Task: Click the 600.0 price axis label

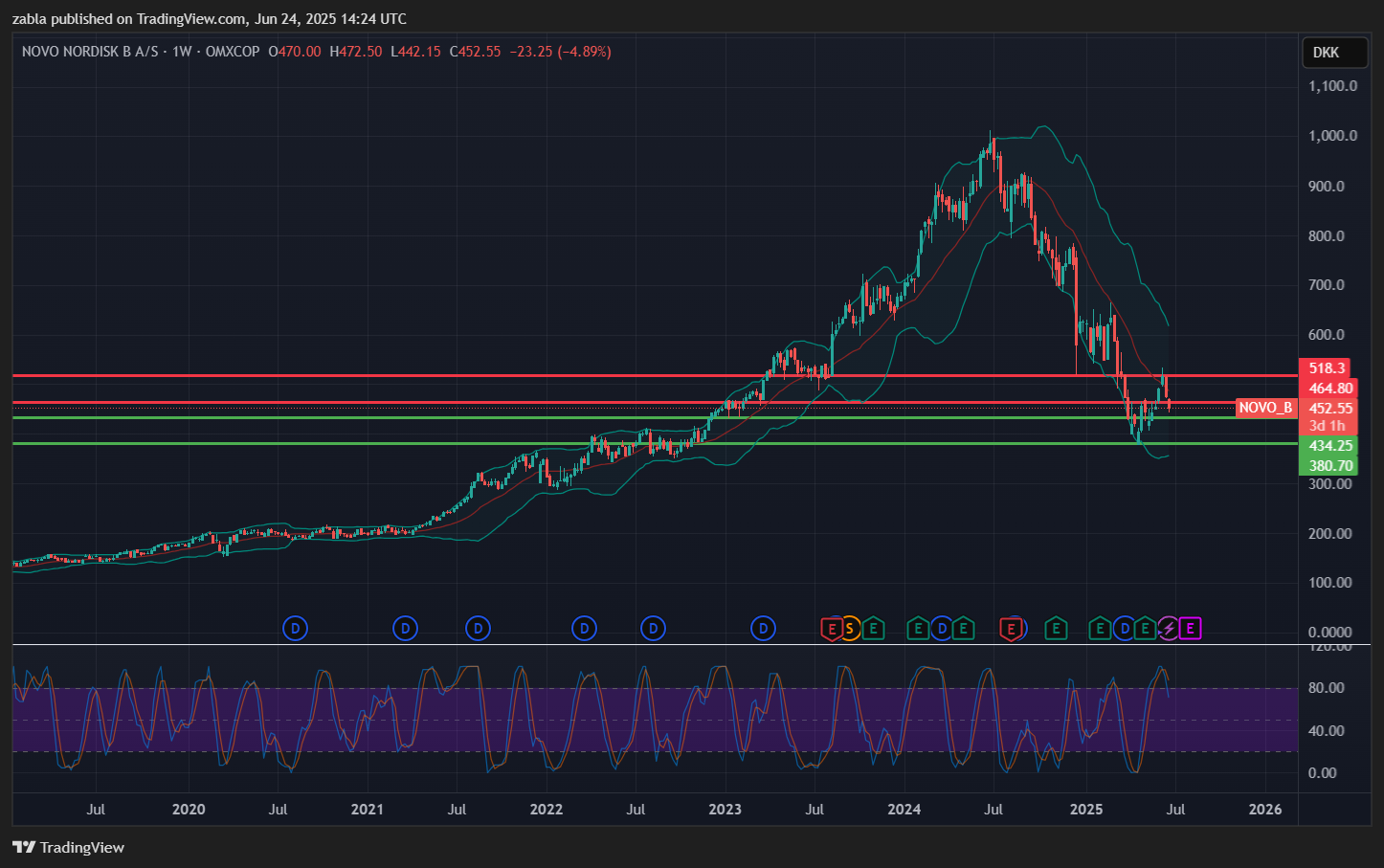Action: tap(1327, 335)
